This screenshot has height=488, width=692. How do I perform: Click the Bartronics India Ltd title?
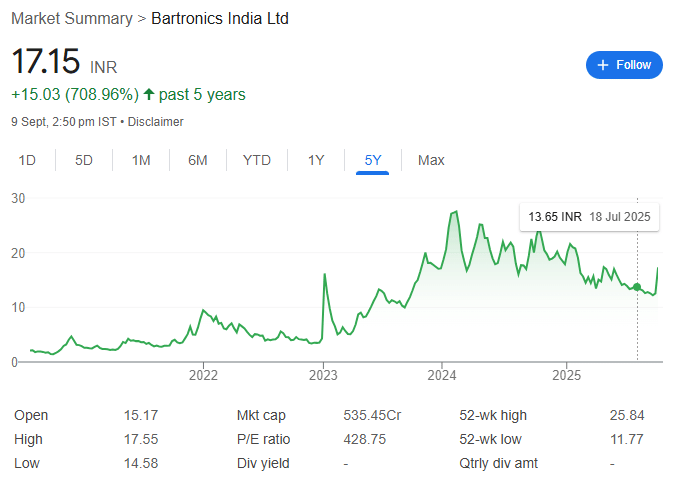pos(220,19)
